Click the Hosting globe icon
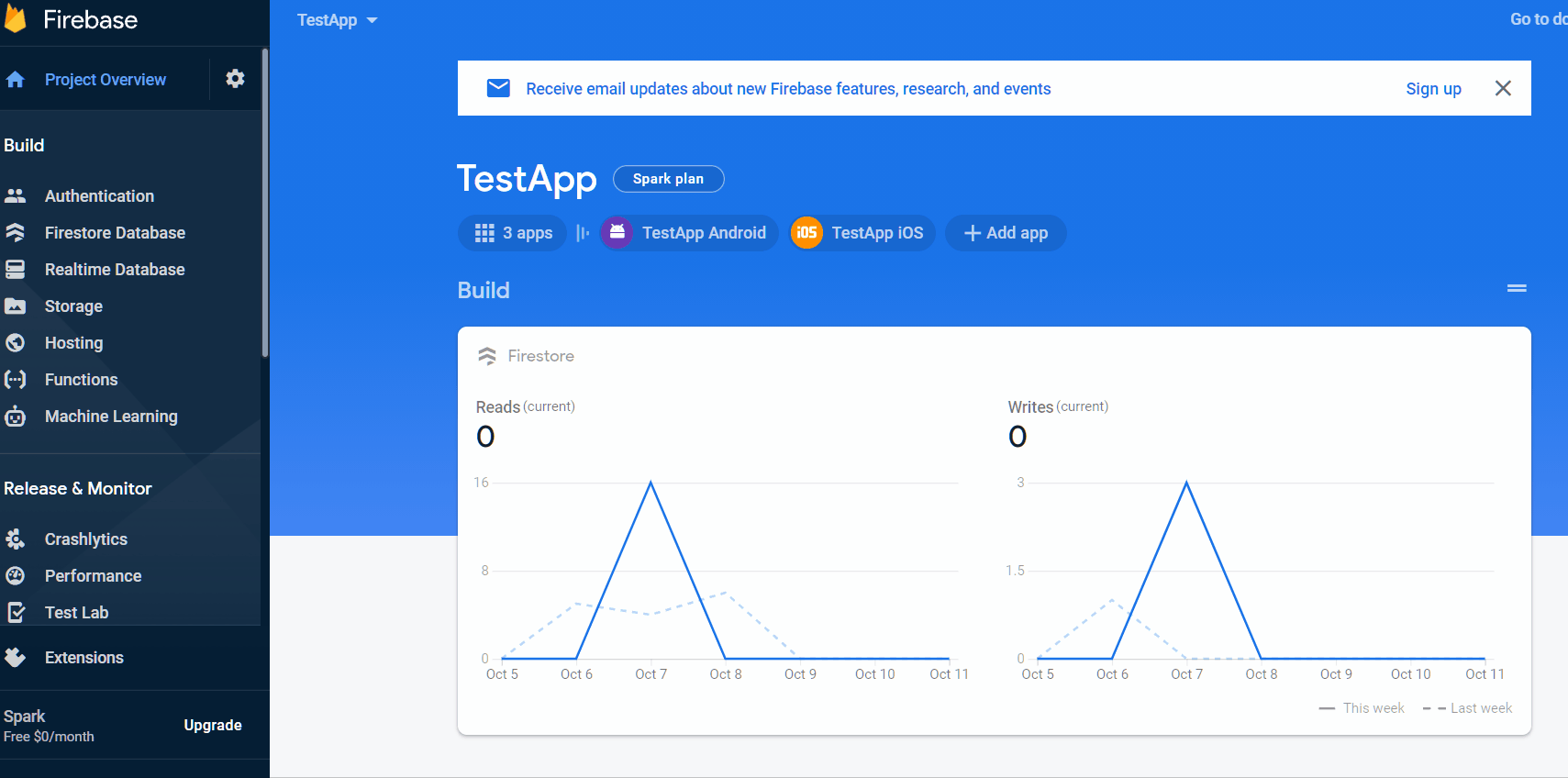The image size is (1568, 778). pos(15,342)
